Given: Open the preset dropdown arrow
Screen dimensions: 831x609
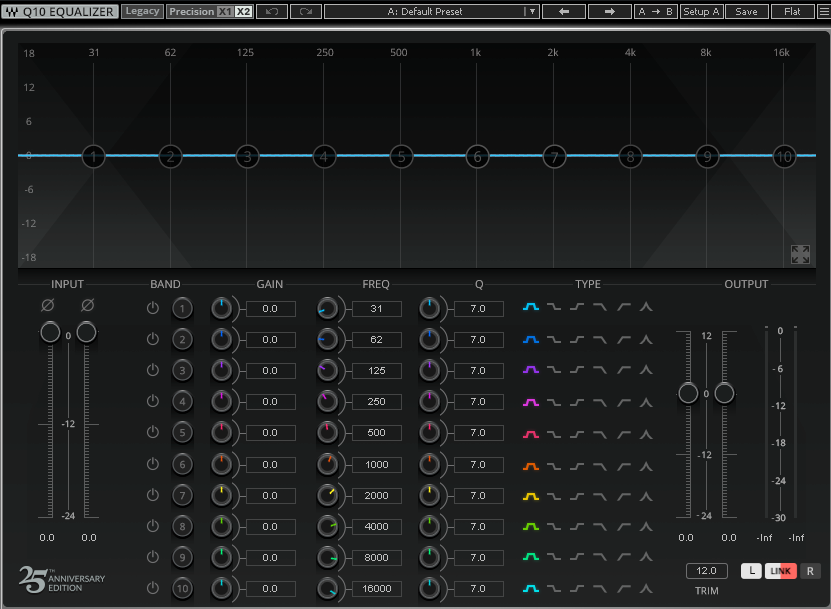Looking at the screenshot, I should click(532, 11).
